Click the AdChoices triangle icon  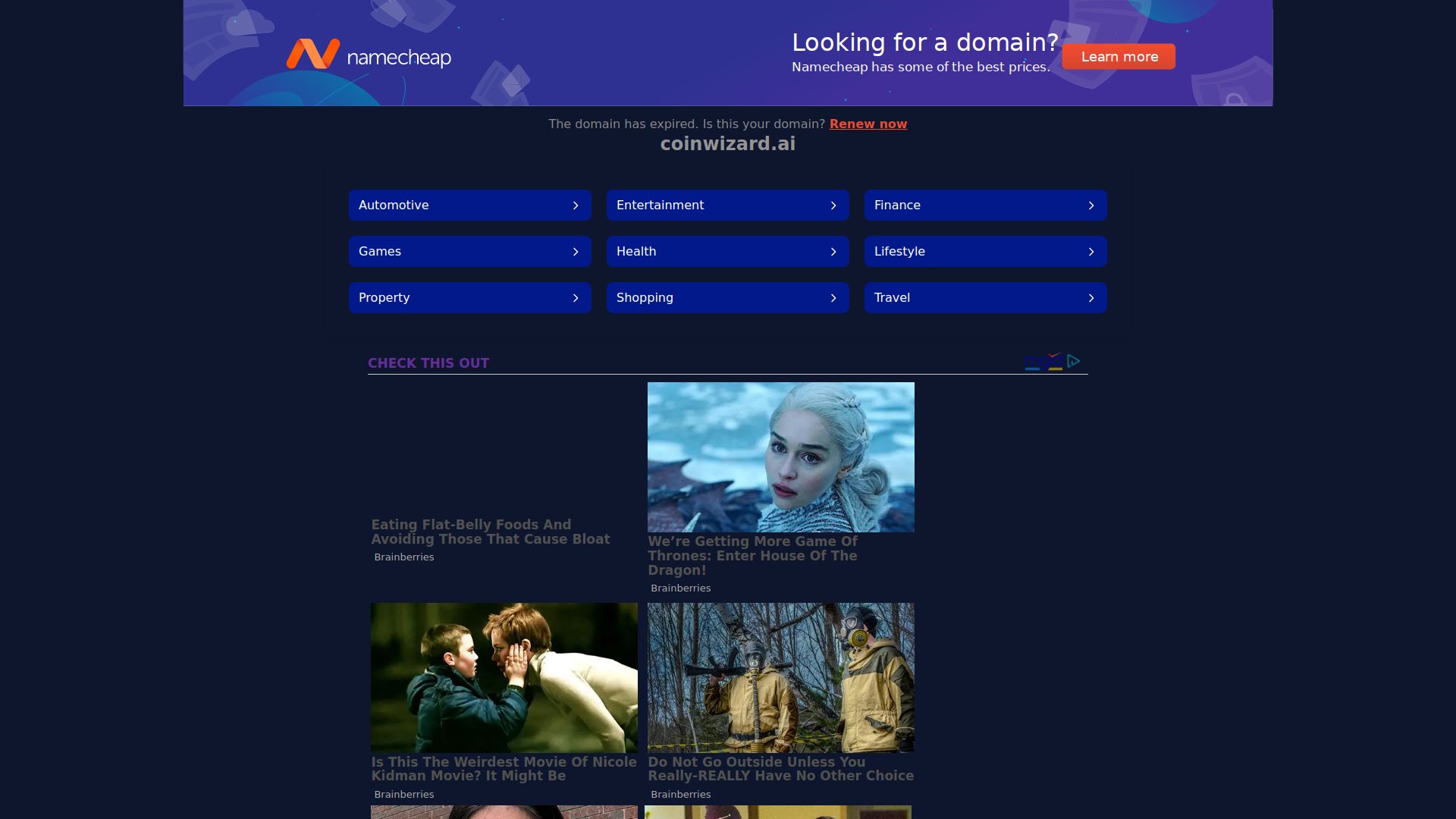coord(1073,361)
